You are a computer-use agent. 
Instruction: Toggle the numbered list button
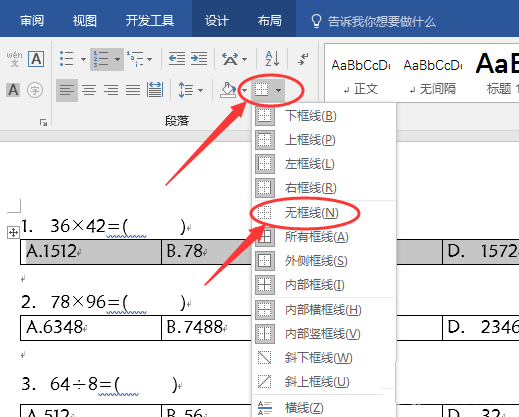coord(101,59)
